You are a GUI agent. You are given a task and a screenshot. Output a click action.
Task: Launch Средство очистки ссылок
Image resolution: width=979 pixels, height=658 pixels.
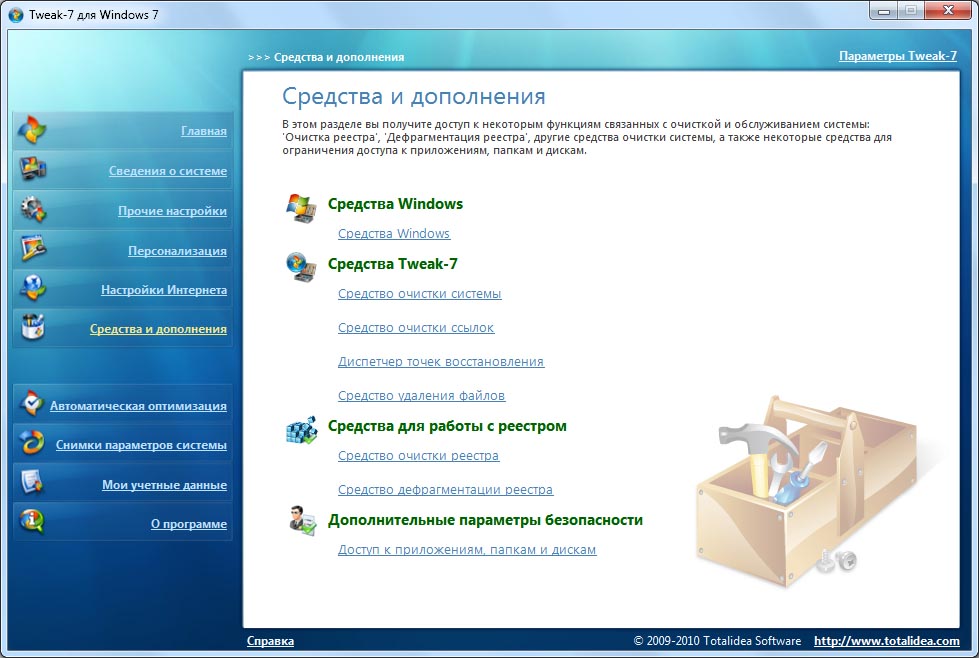pyautogui.click(x=416, y=328)
